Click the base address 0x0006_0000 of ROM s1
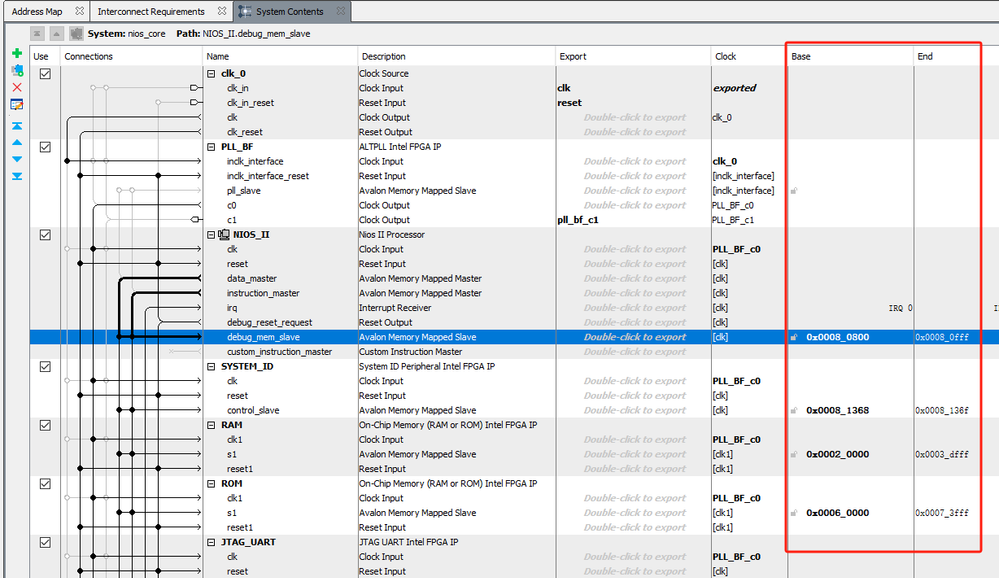The width and height of the screenshot is (999, 578). click(x=837, y=513)
